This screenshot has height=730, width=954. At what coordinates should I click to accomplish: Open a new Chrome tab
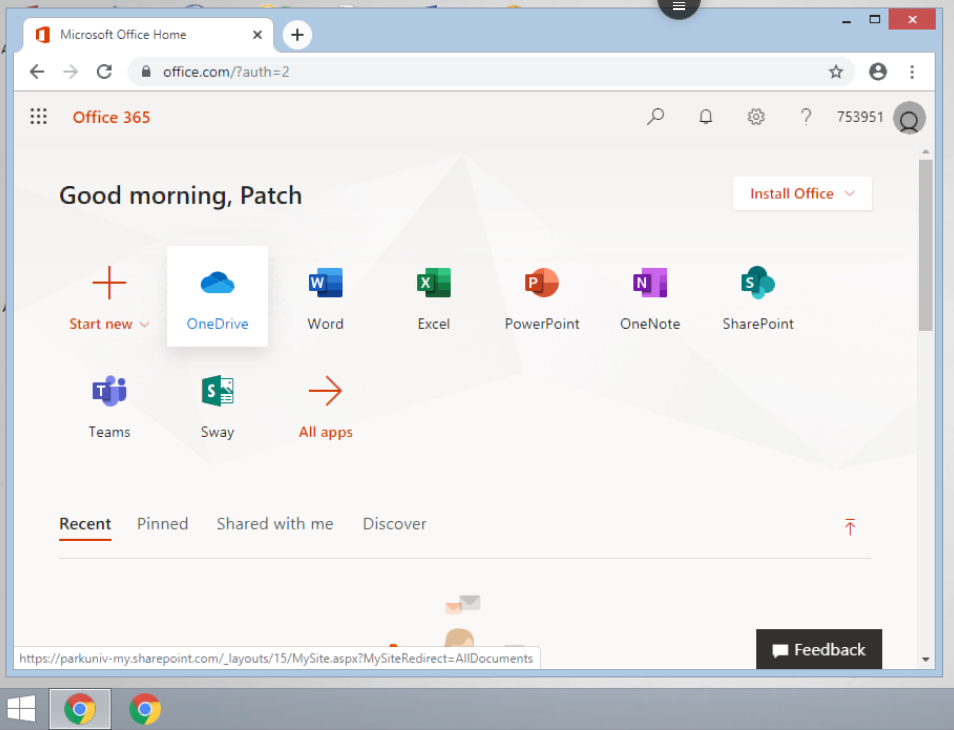(297, 35)
